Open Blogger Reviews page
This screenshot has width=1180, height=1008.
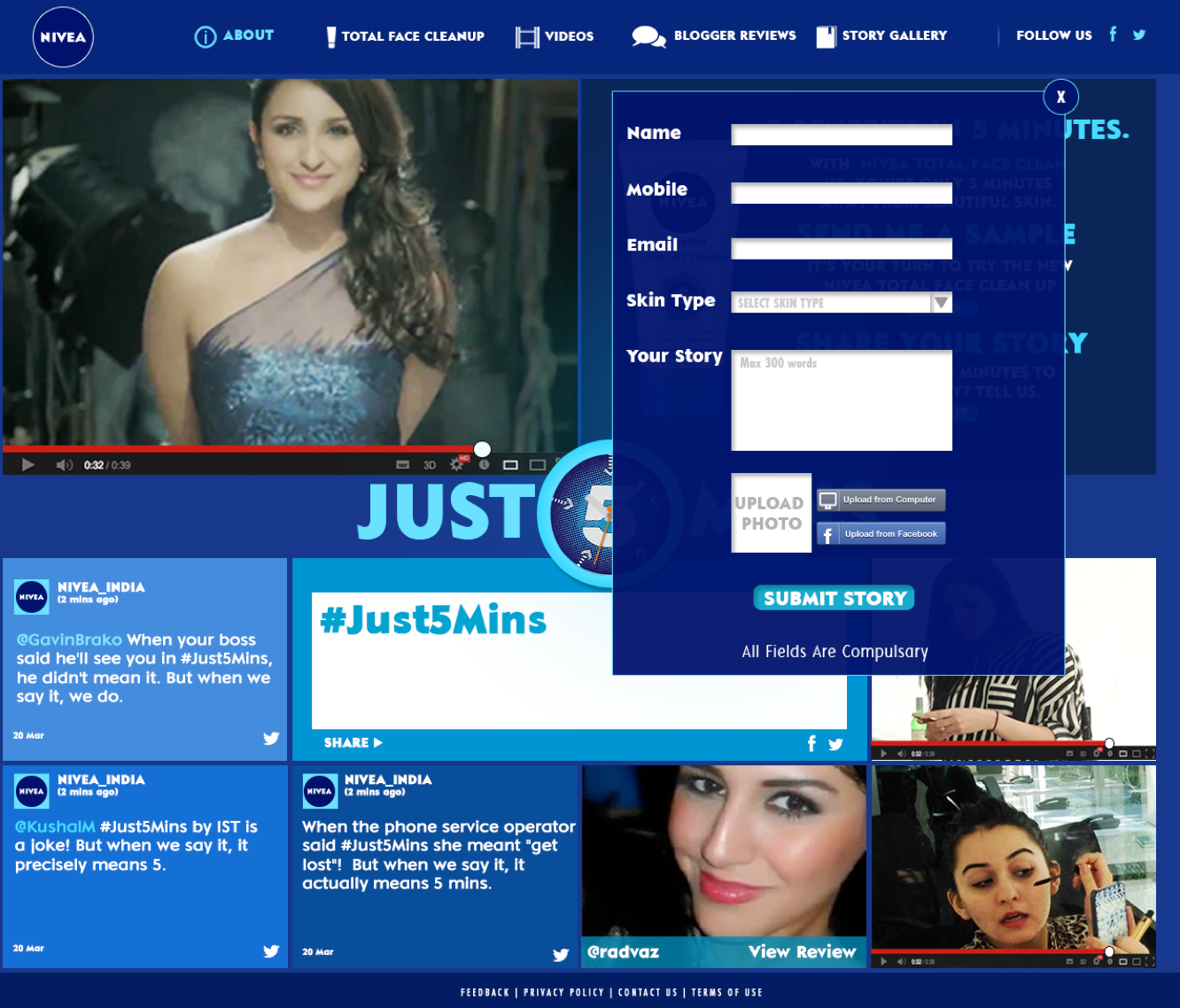tap(714, 36)
